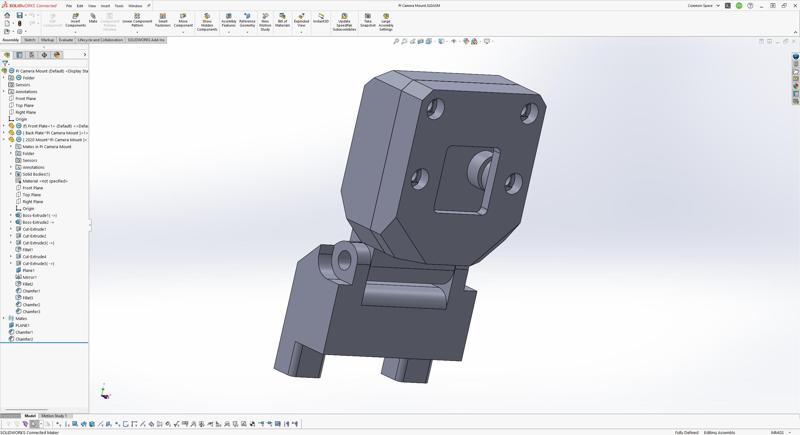Open Bill of Materials tool
The width and height of the screenshot is (800, 435).
pos(282,21)
